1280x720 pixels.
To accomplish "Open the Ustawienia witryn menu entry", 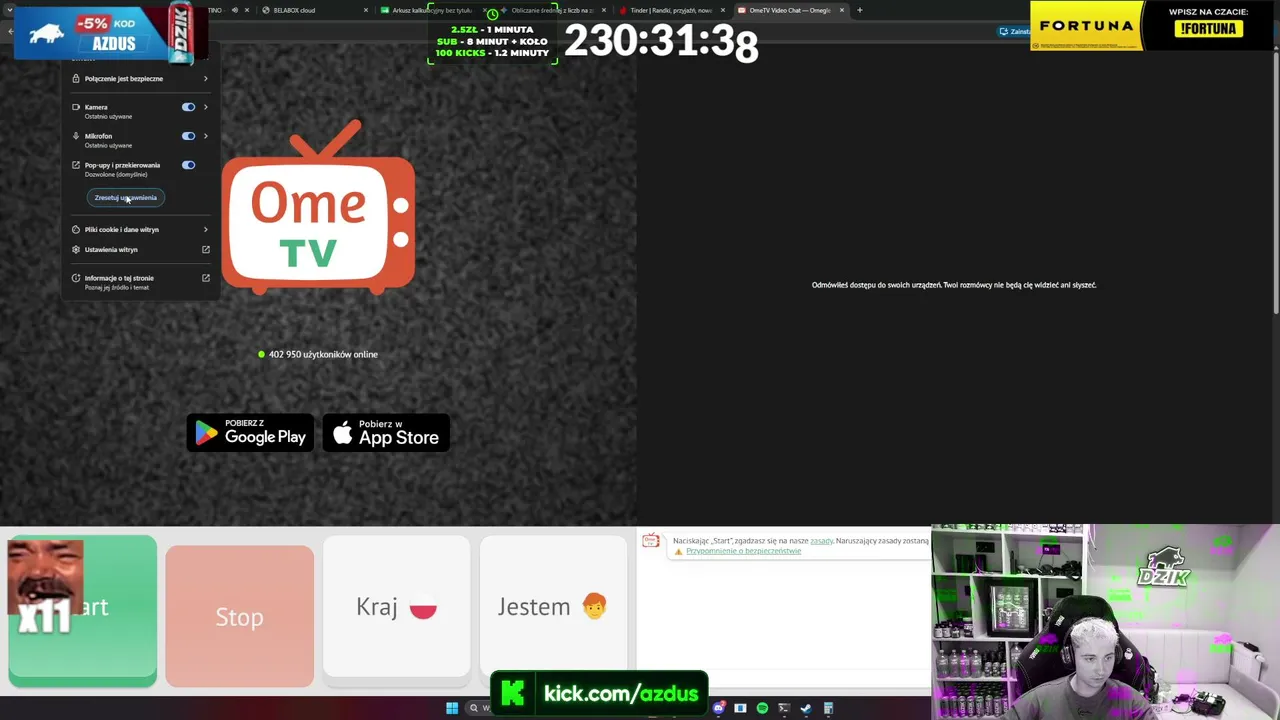I will (141, 249).
